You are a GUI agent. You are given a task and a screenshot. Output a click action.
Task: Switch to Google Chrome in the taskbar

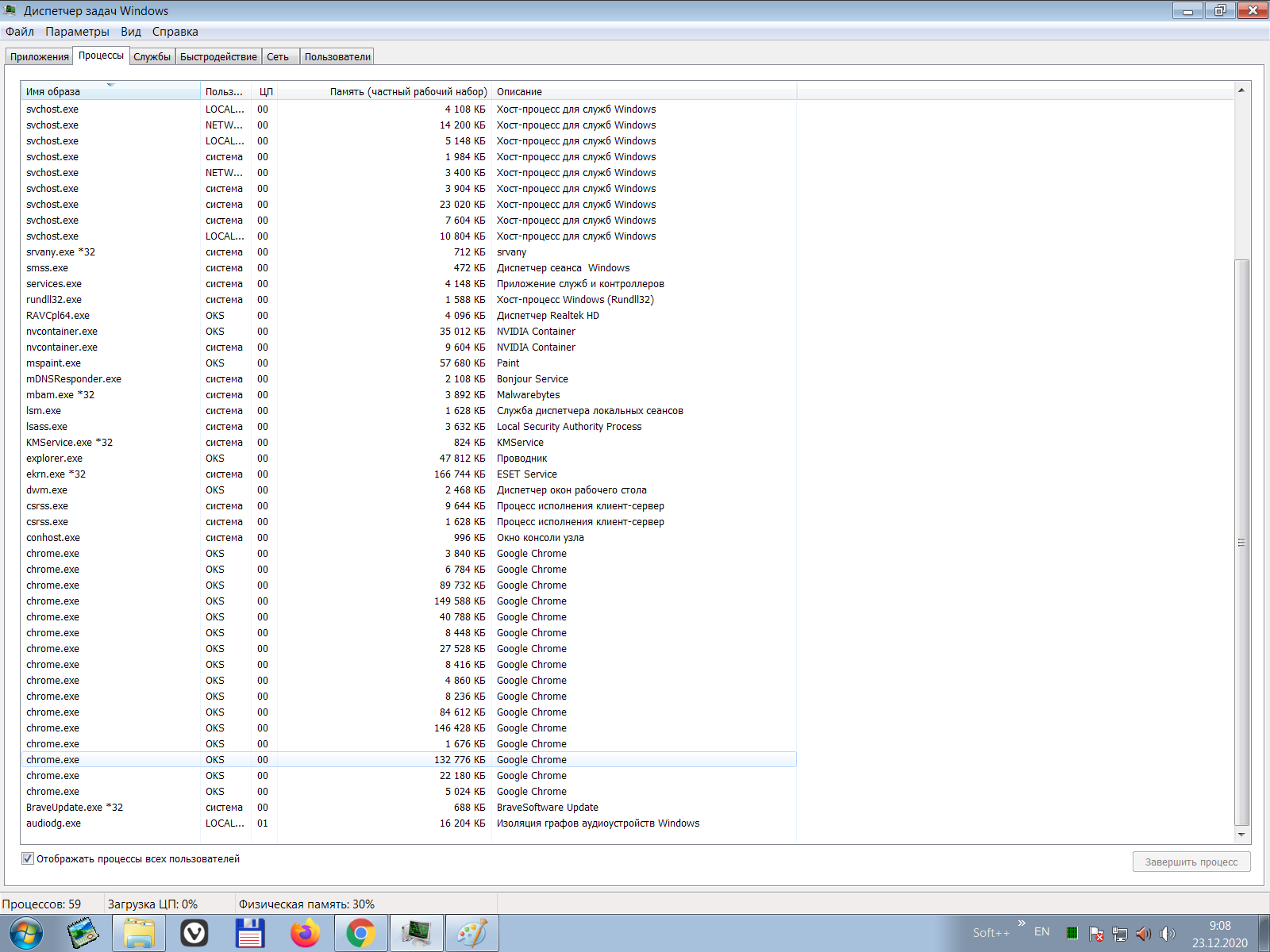point(361,933)
